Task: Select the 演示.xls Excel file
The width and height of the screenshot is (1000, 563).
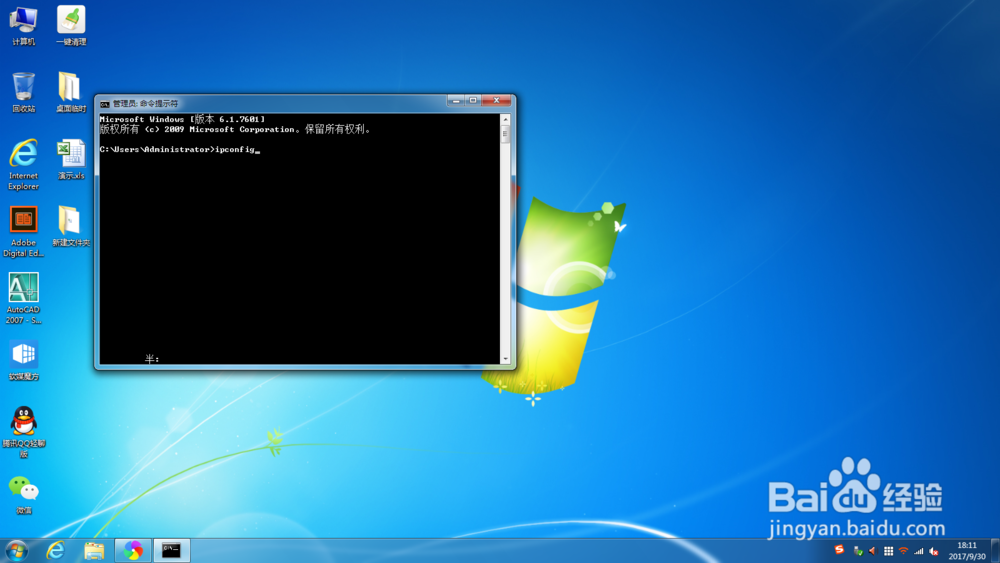Action: tap(71, 159)
